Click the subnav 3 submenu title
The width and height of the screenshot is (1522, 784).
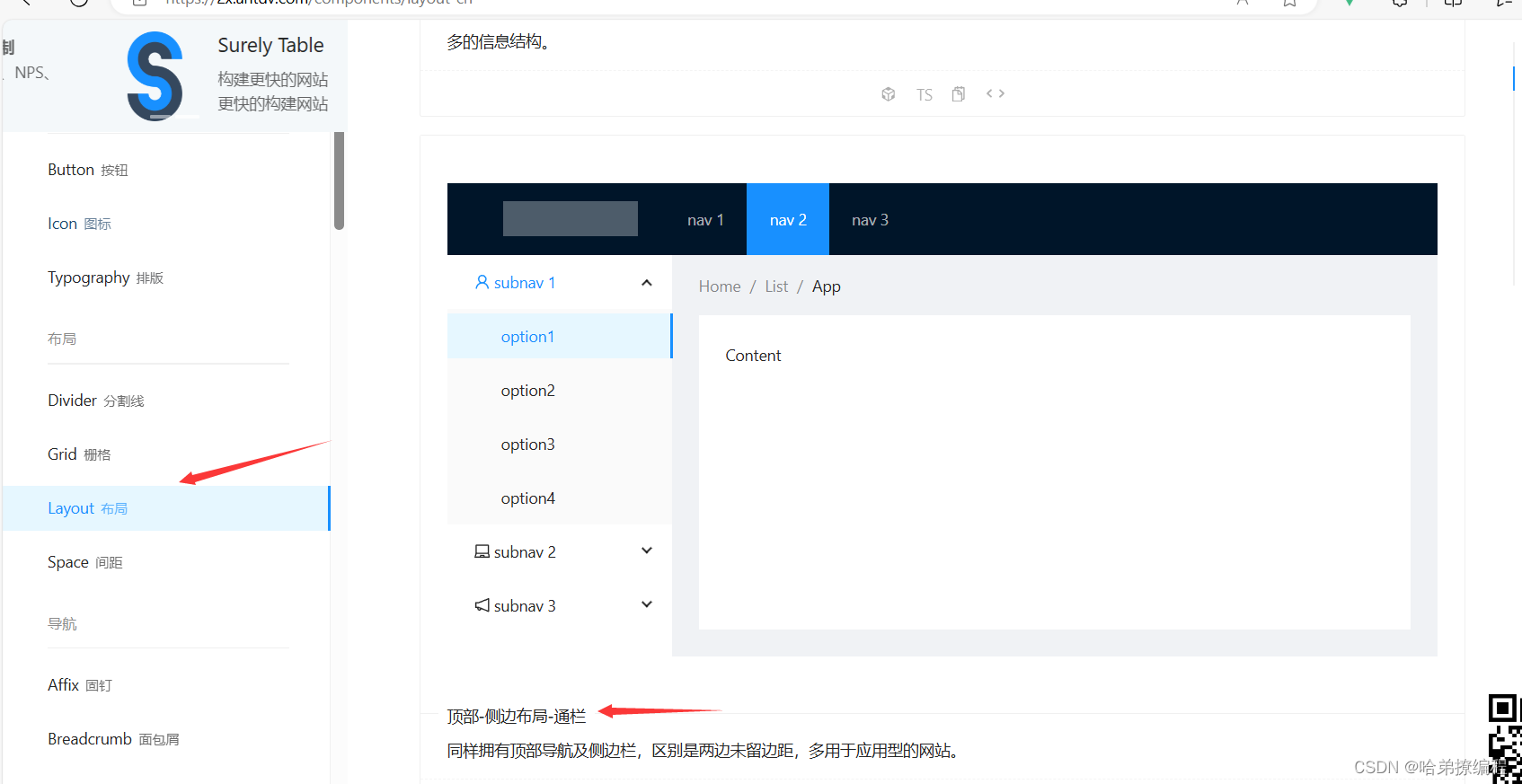[x=560, y=606]
